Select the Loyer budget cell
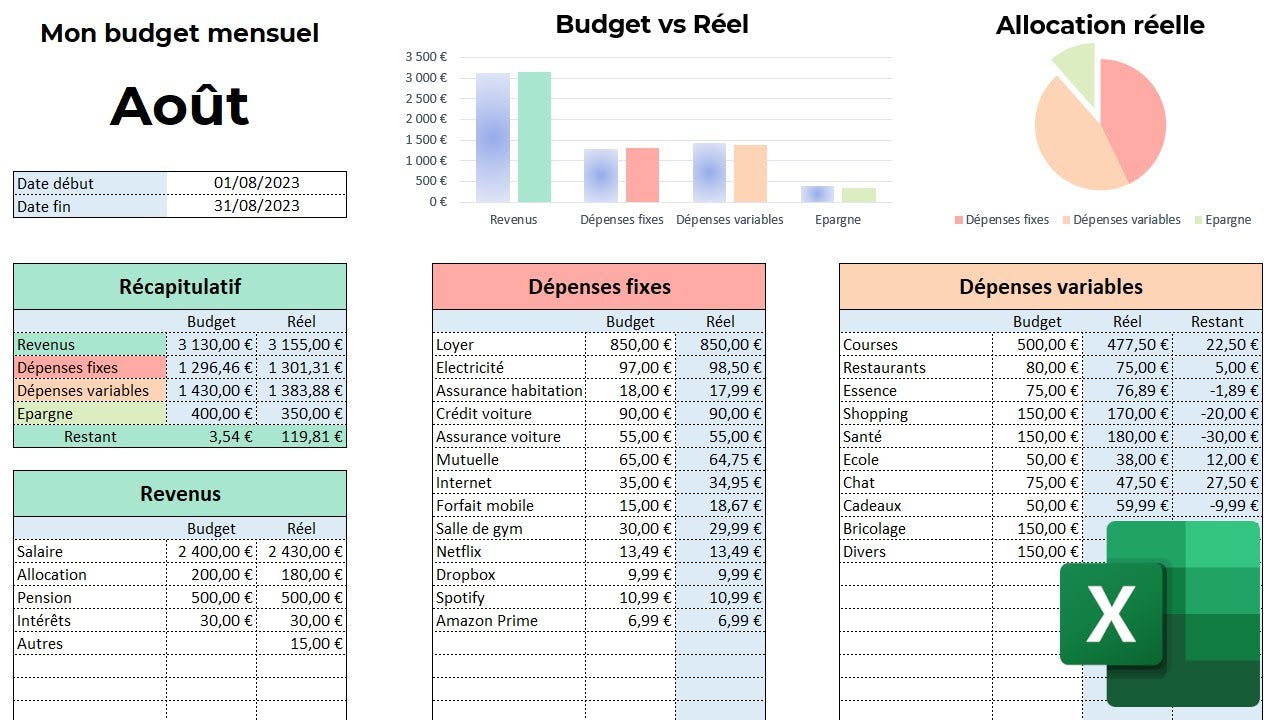 [630, 345]
